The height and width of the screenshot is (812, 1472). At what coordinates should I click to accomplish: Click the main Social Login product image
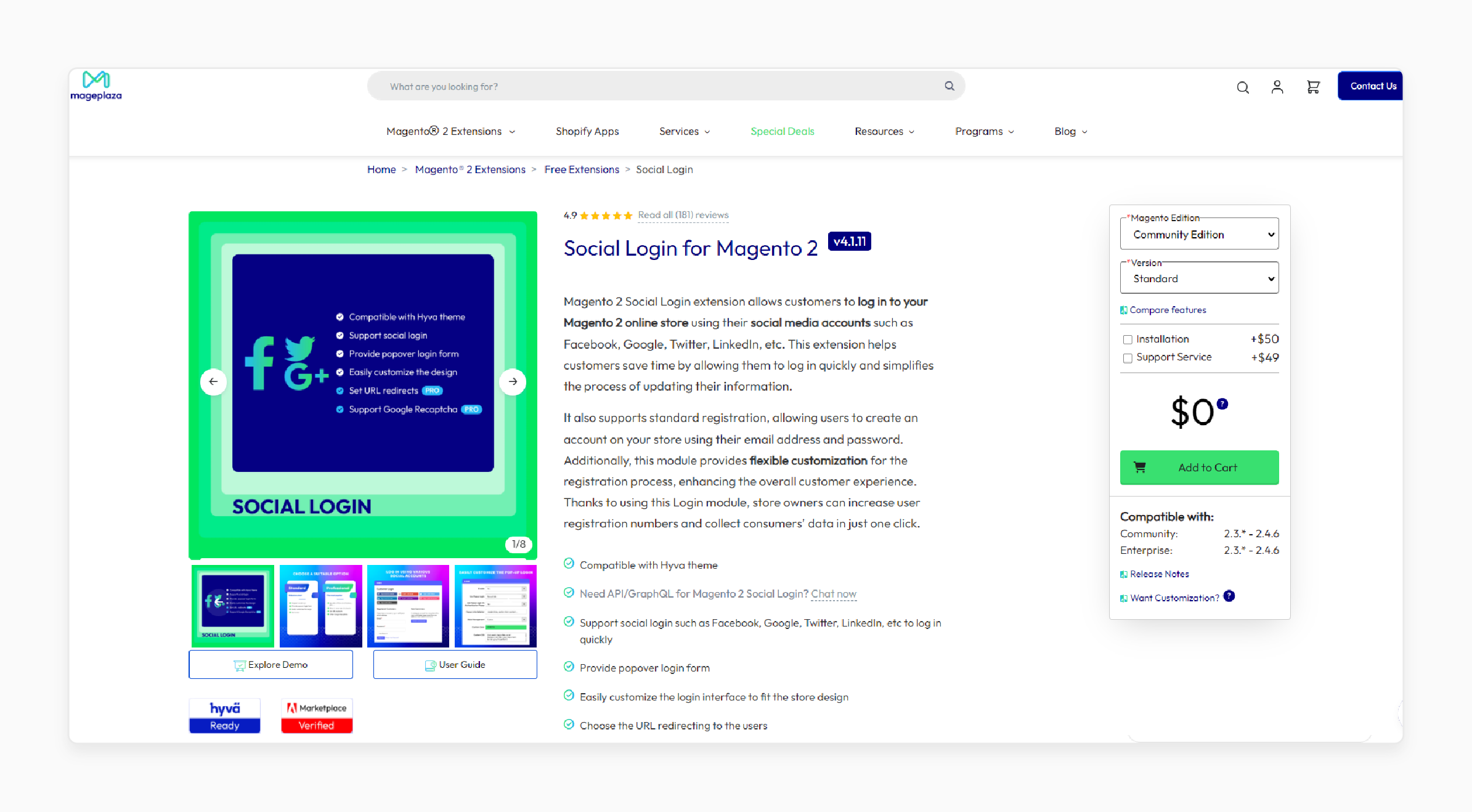click(x=363, y=385)
